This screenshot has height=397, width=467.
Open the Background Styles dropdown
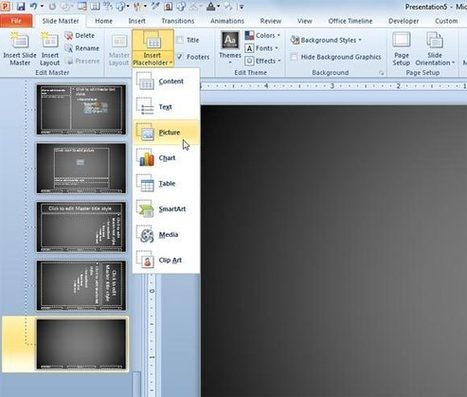pos(326,40)
